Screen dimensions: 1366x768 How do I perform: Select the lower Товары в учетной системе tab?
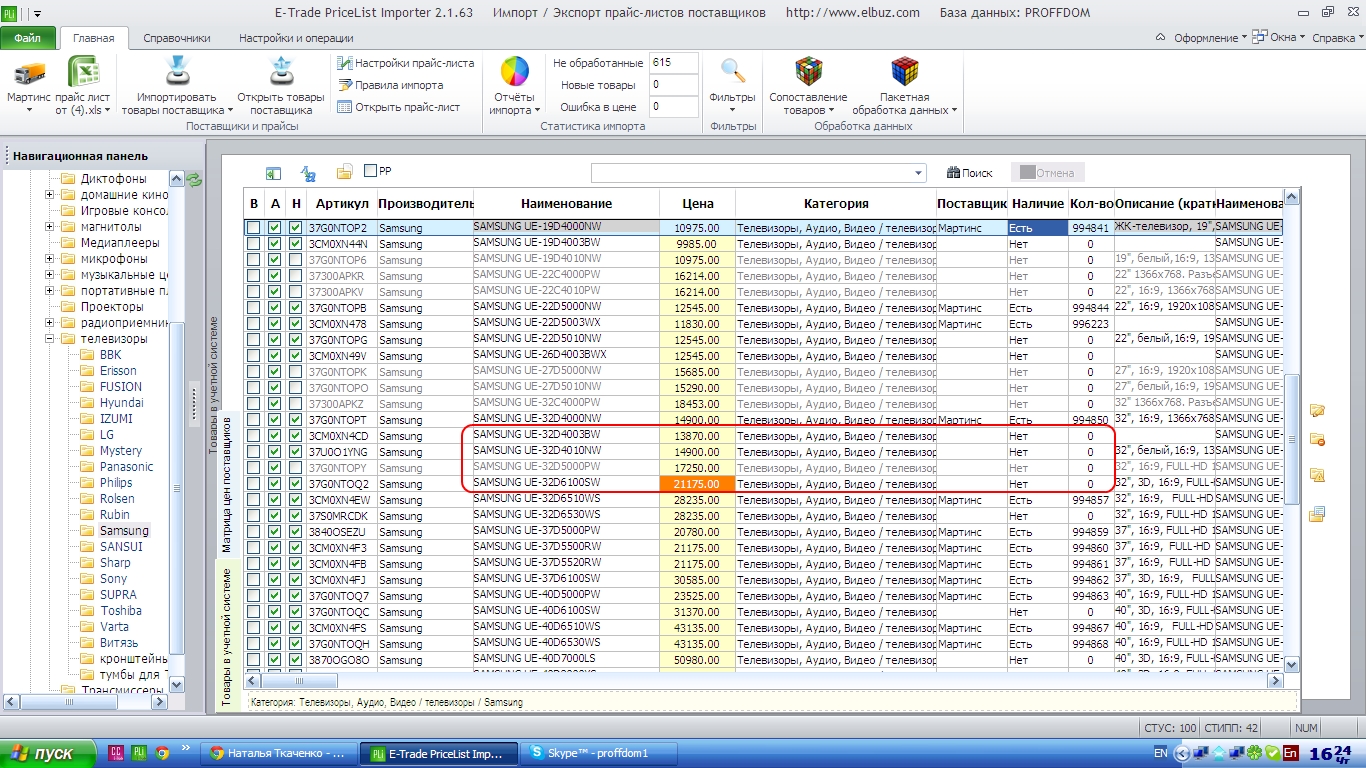[226, 637]
